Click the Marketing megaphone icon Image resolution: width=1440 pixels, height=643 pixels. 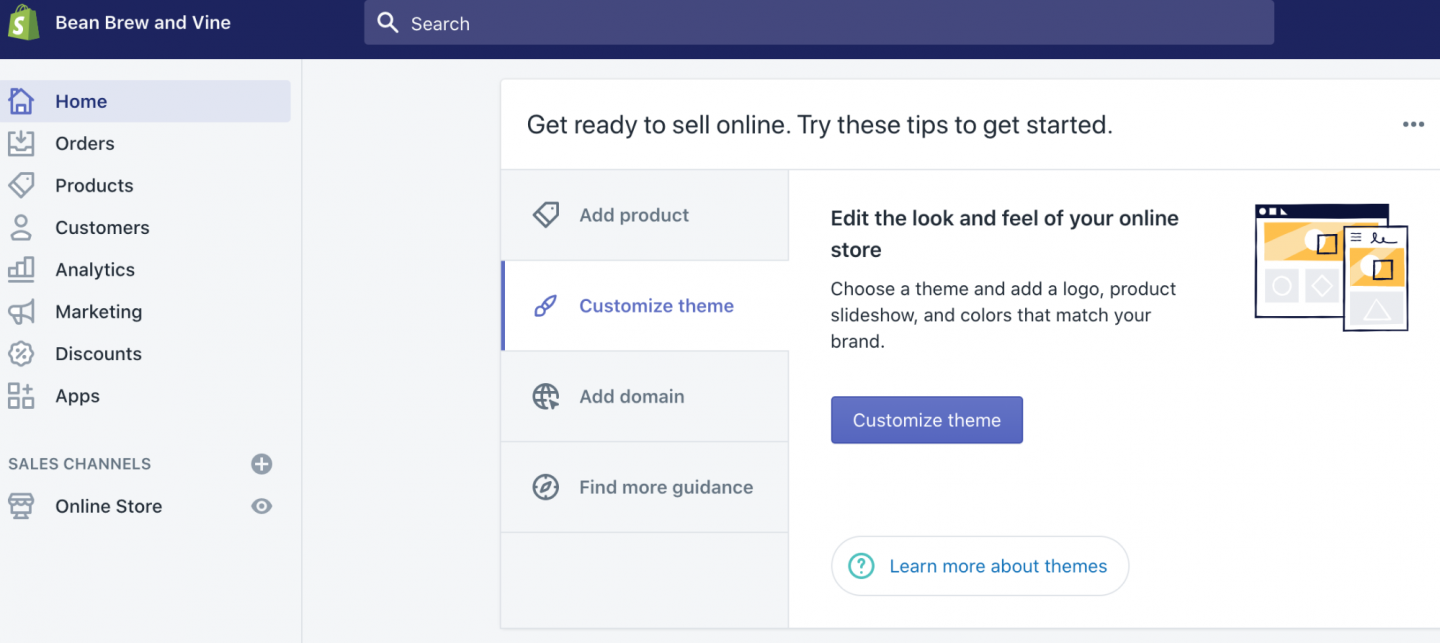pos(21,312)
